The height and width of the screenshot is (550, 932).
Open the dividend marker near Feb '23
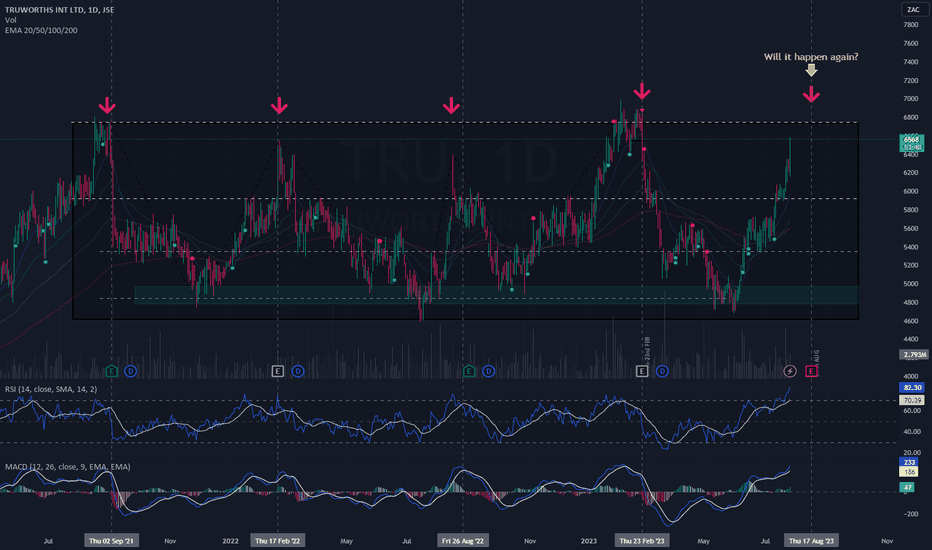(662, 371)
